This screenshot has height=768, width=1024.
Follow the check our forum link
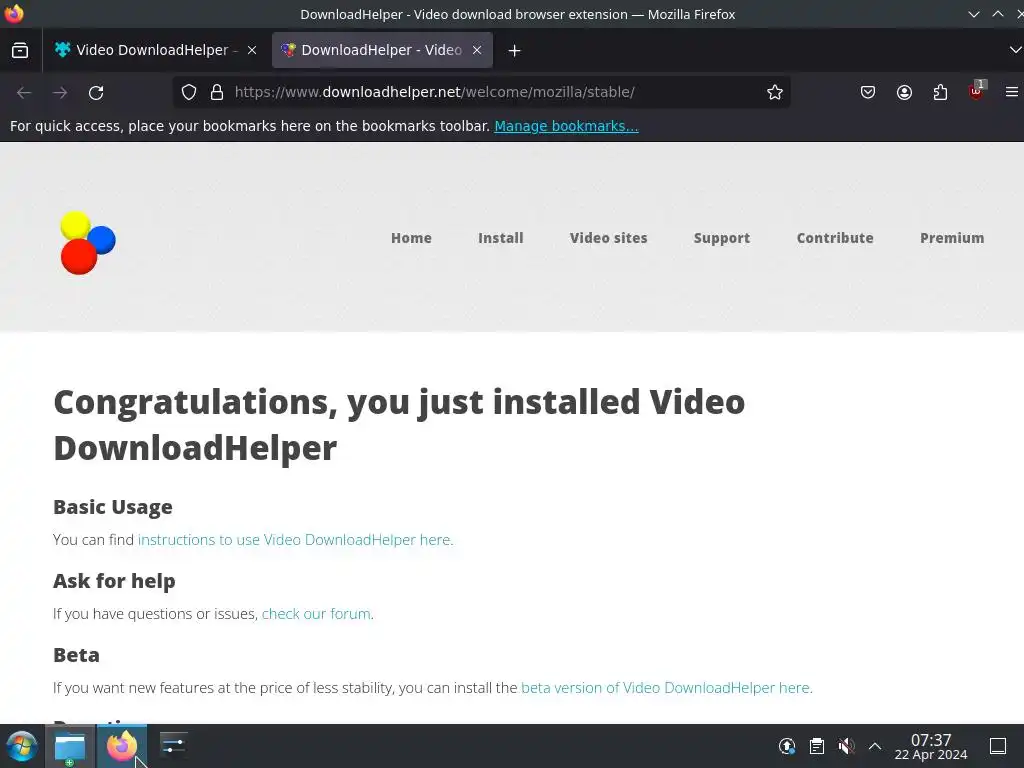coord(316,614)
